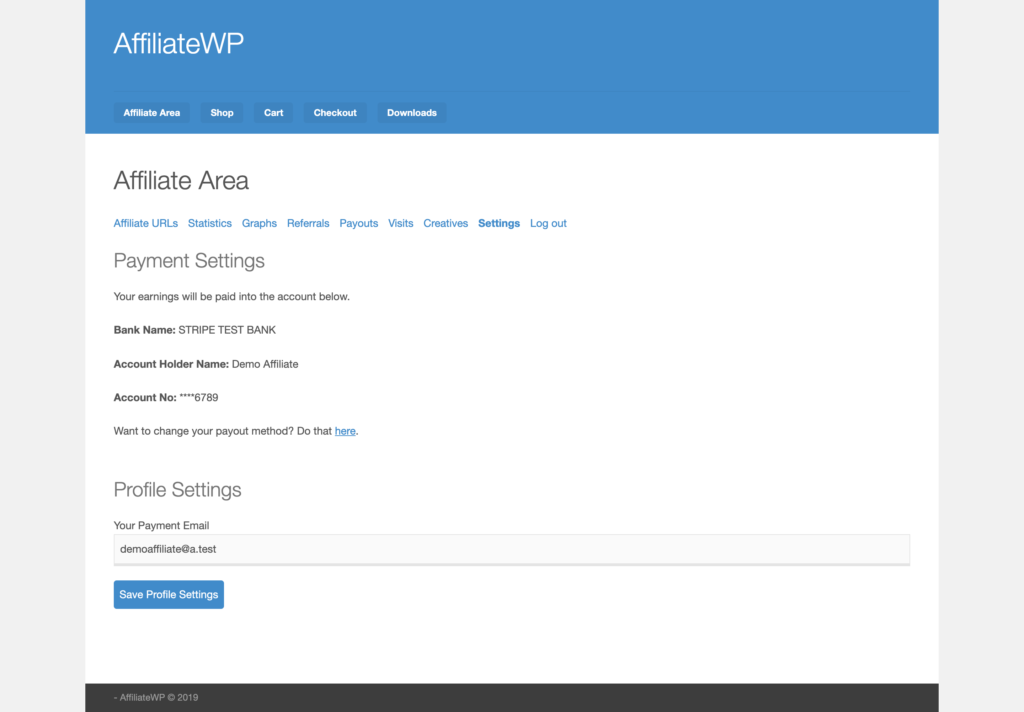The height and width of the screenshot is (712, 1024).
Task: Switch to the Referrals tab
Action: [x=308, y=223]
